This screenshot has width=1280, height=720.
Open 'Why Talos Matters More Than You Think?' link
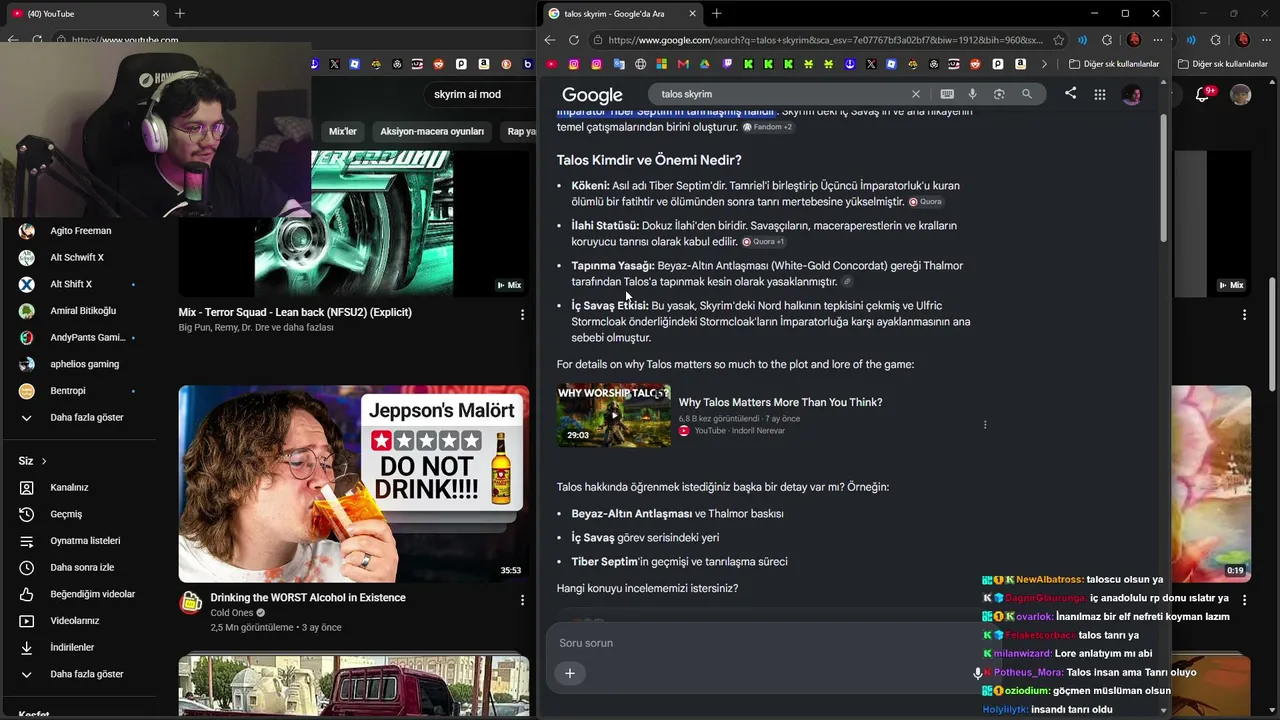pos(780,402)
